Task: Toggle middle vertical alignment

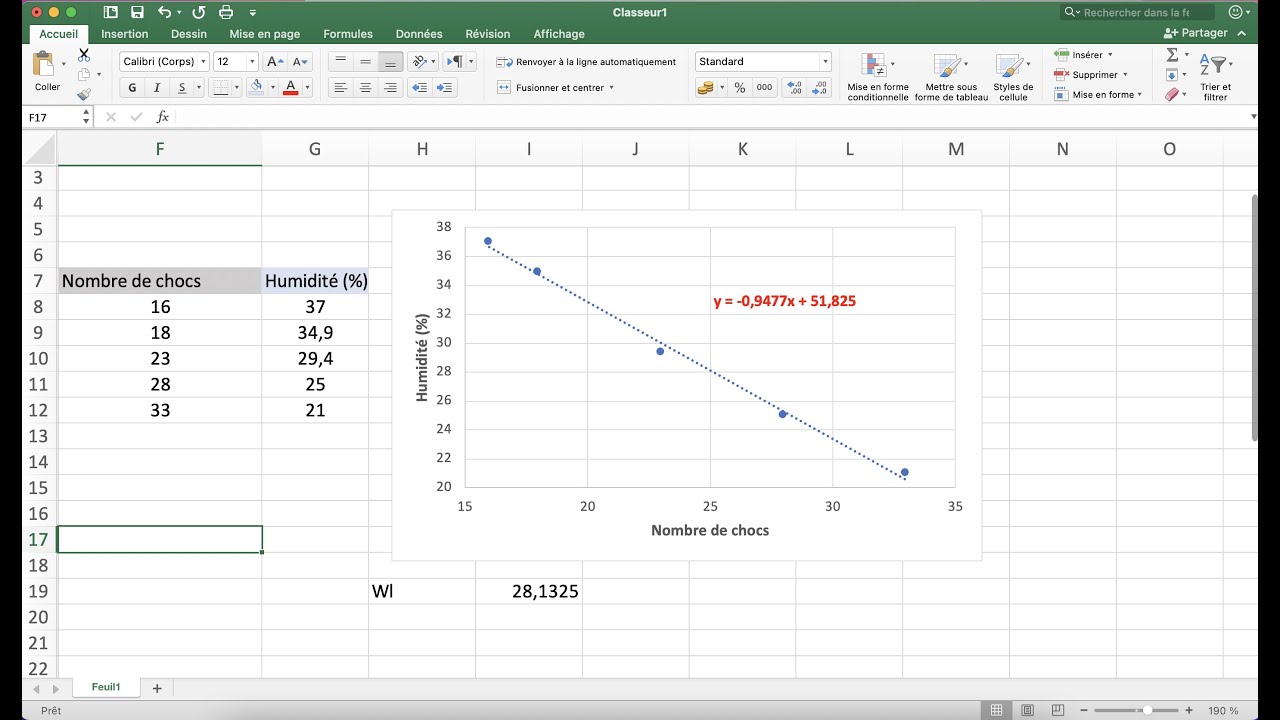Action: (x=366, y=61)
